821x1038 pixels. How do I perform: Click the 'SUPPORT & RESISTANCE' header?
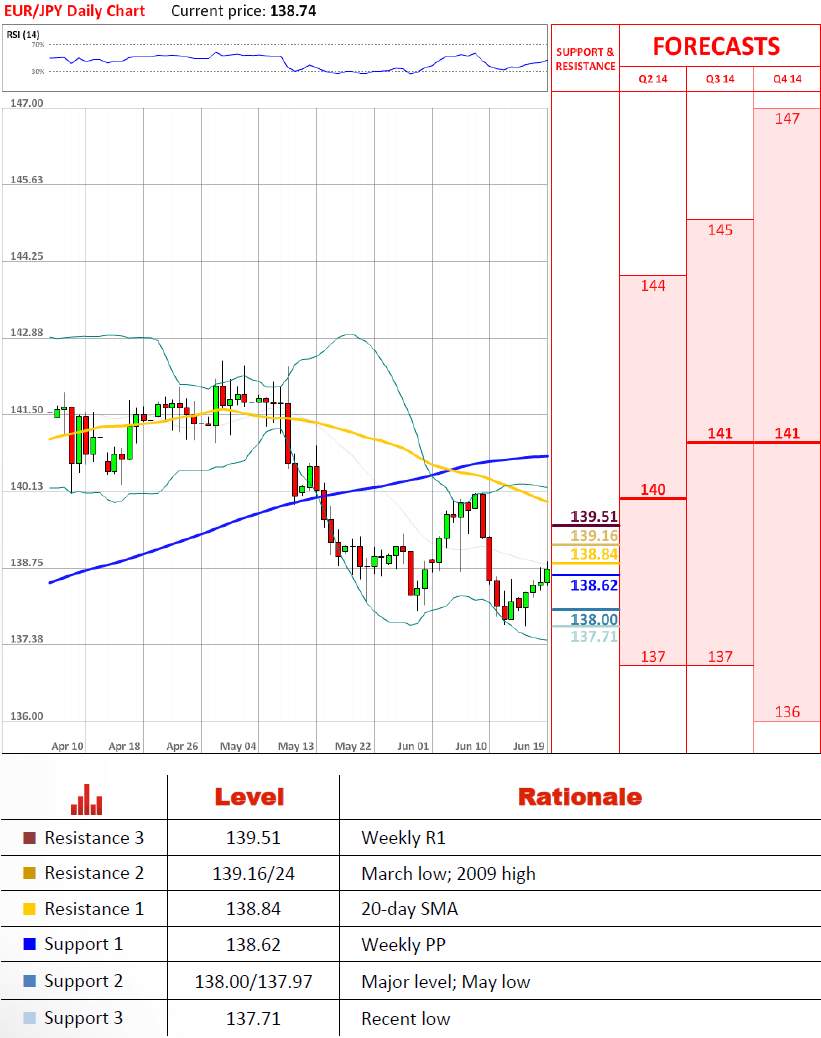[x=585, y=59]
